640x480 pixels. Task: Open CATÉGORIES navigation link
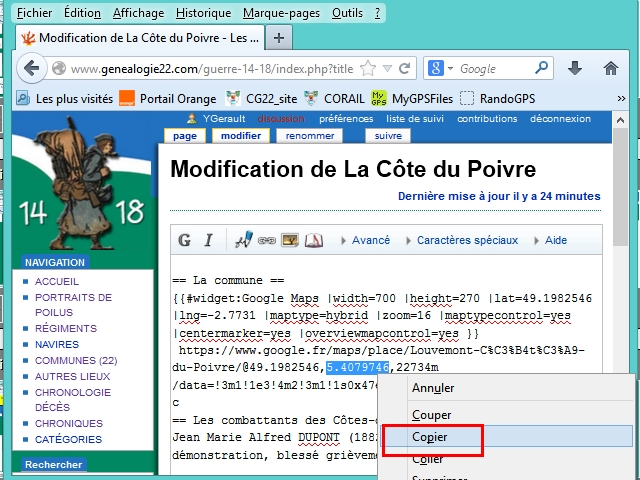(x=68, y=440)
